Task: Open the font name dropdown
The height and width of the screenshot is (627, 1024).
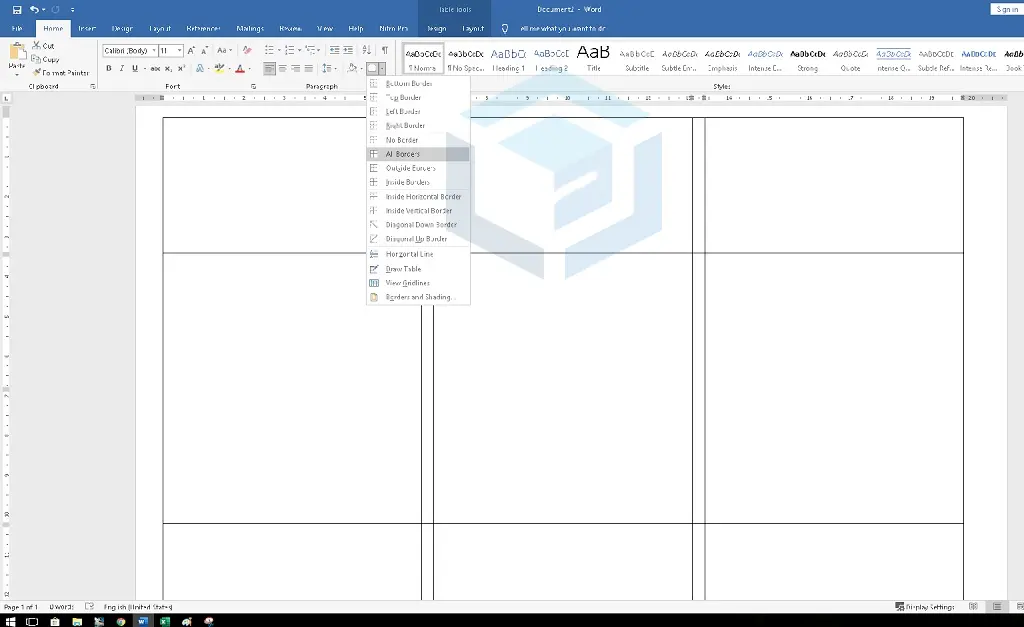Action: pos(154,51)
